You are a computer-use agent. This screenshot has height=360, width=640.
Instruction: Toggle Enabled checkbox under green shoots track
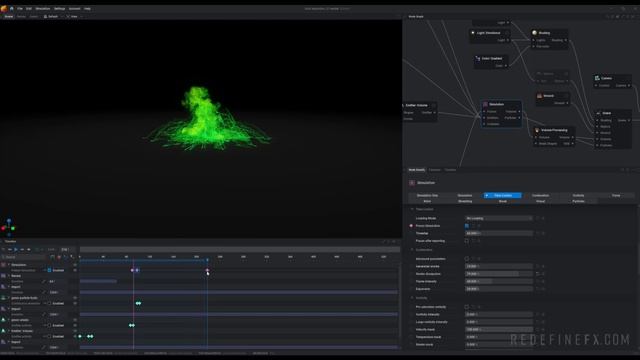pos(49,325)
